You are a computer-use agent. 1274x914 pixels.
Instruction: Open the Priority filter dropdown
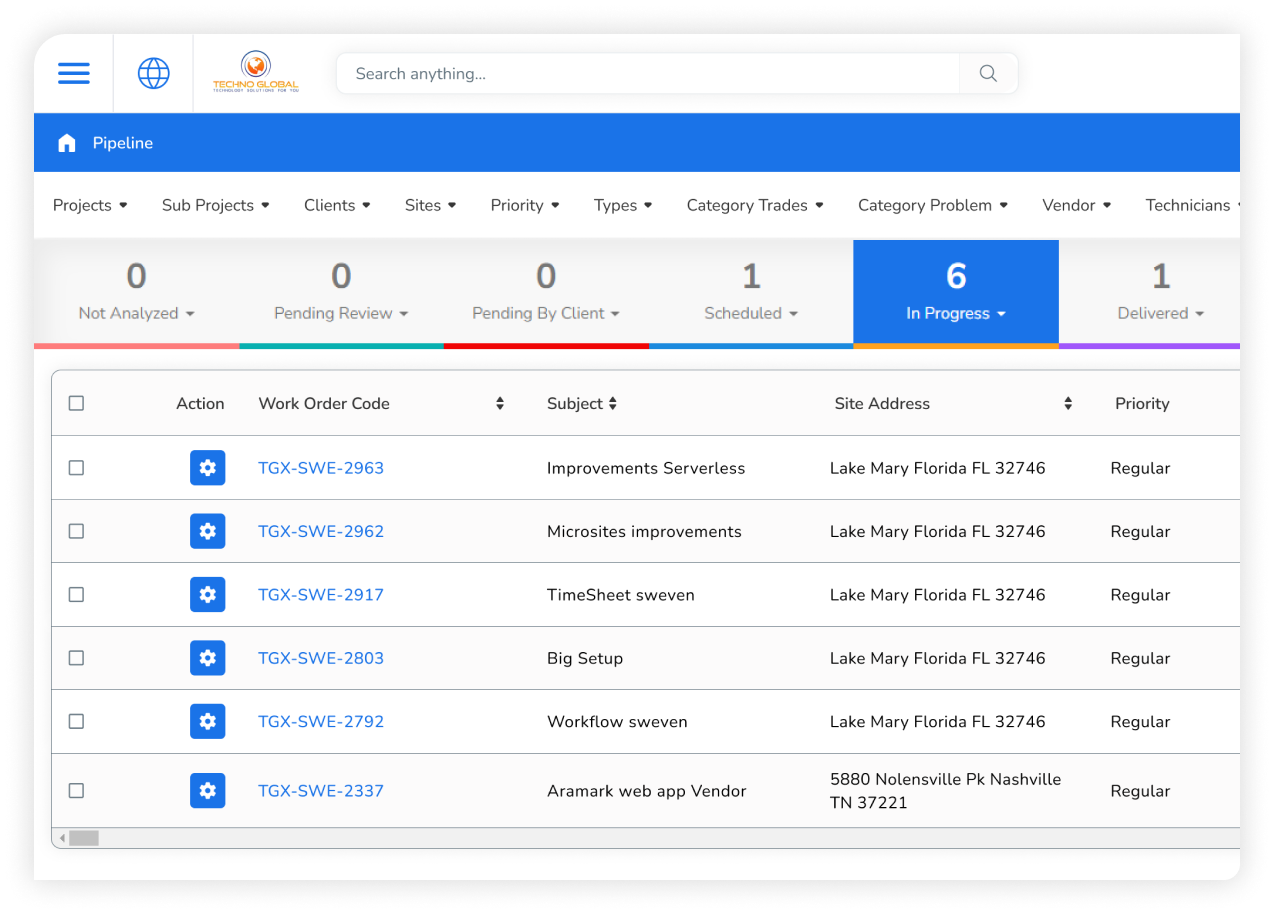(x=525, y=205)
